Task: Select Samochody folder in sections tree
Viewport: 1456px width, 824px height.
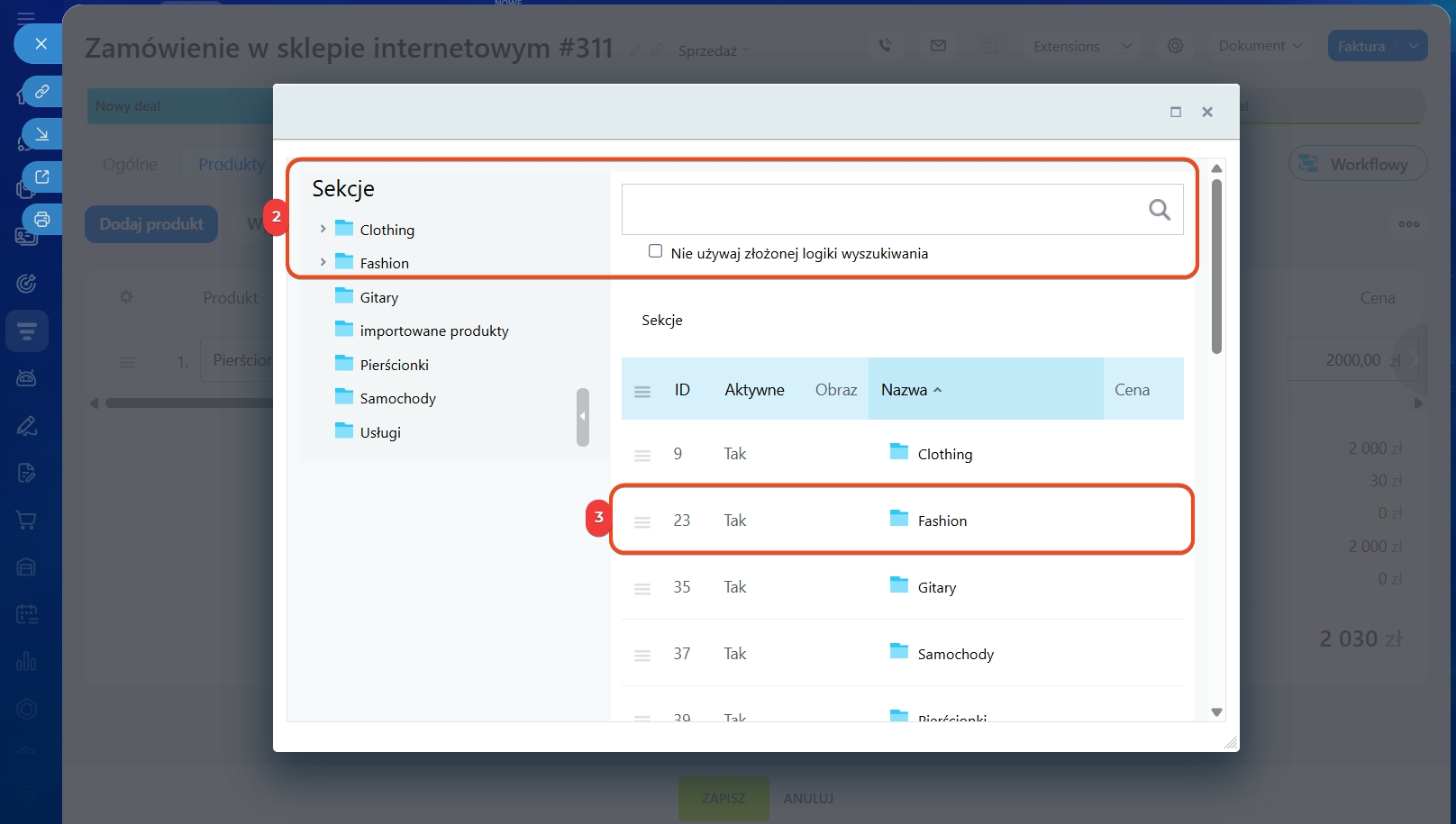Action: 397,398
